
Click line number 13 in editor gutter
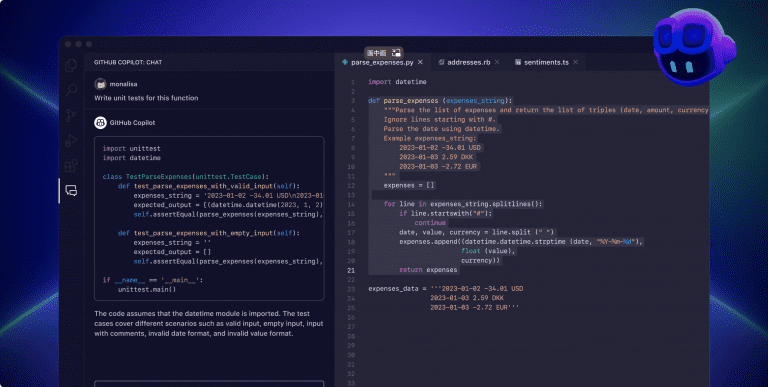351,195
